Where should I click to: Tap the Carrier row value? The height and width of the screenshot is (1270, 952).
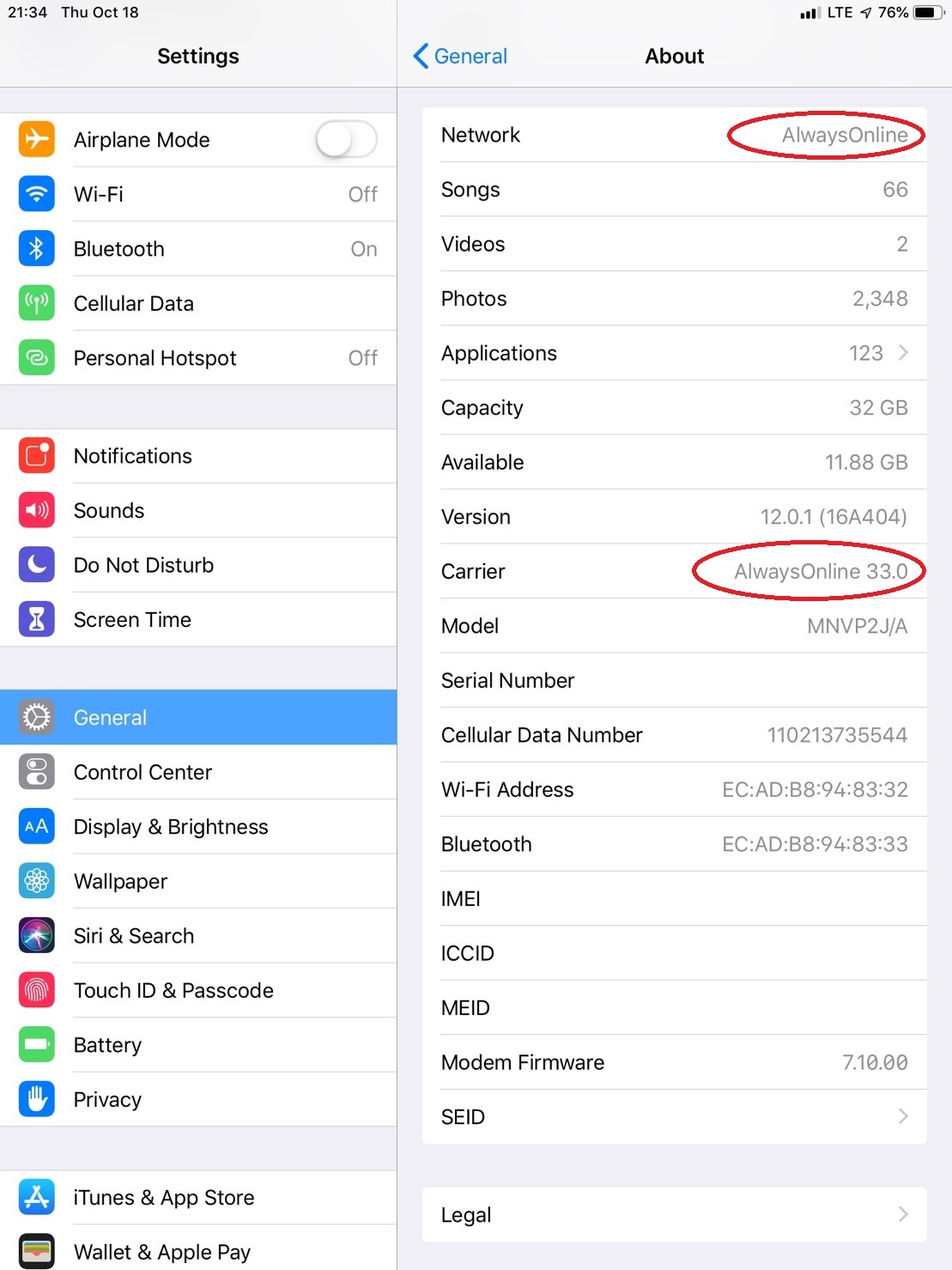[821, 572]
